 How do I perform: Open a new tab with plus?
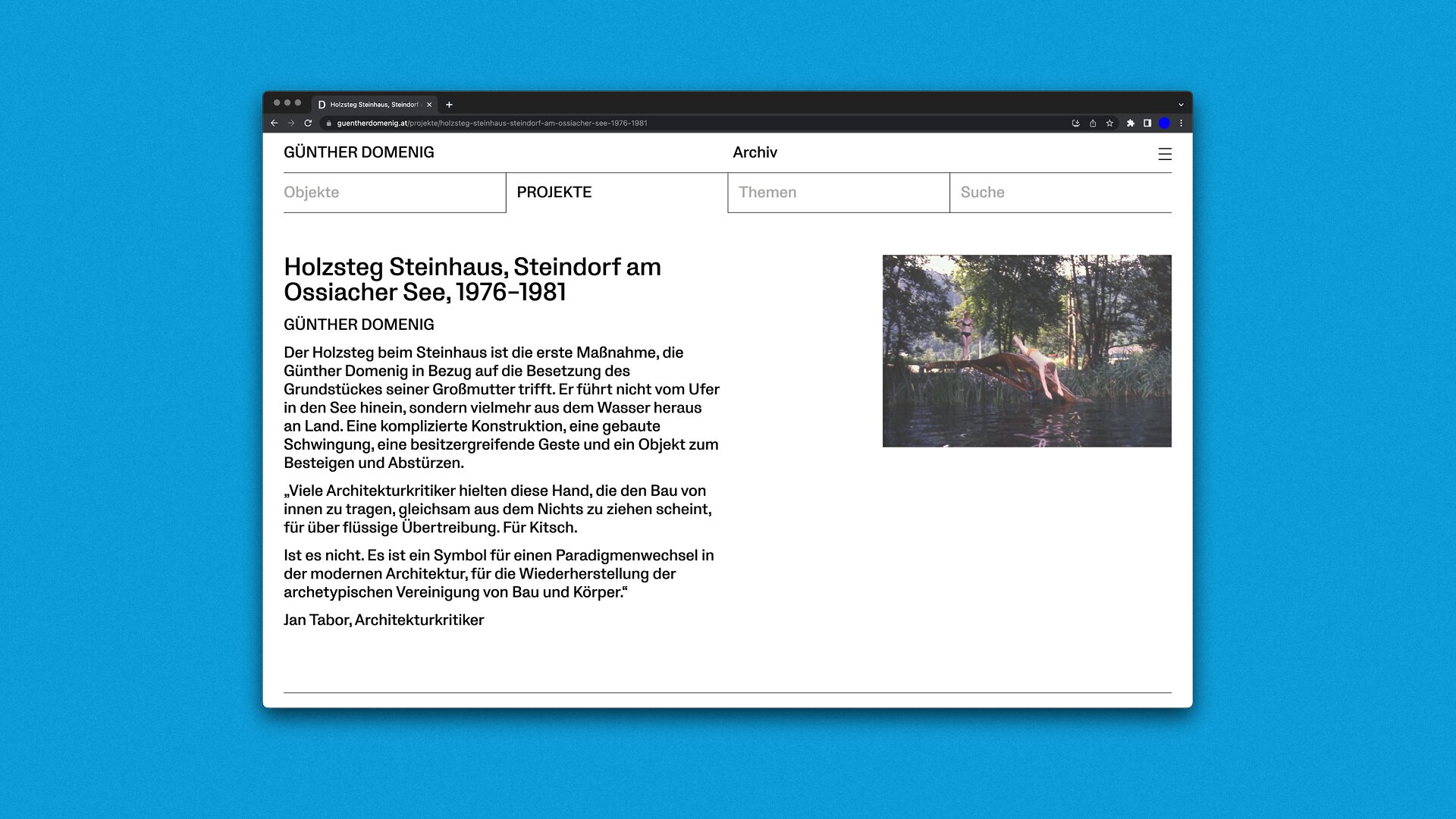(449, 105)
